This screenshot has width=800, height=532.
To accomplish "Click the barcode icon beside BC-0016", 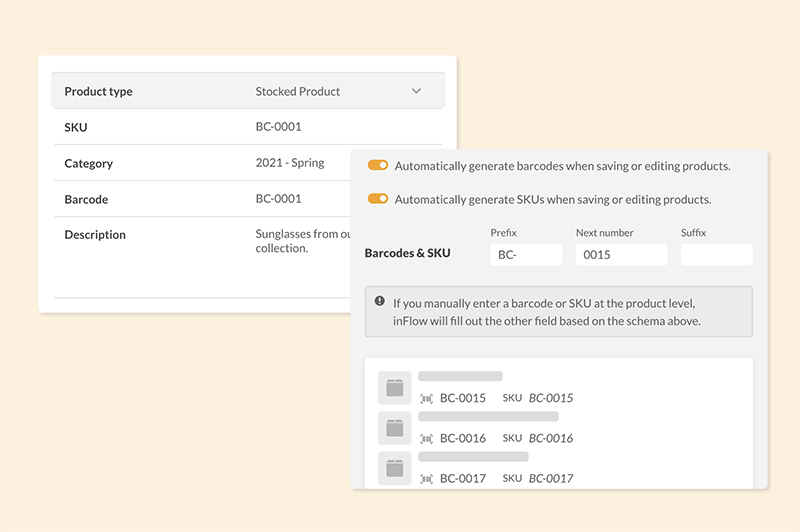I will coord(427,438).
